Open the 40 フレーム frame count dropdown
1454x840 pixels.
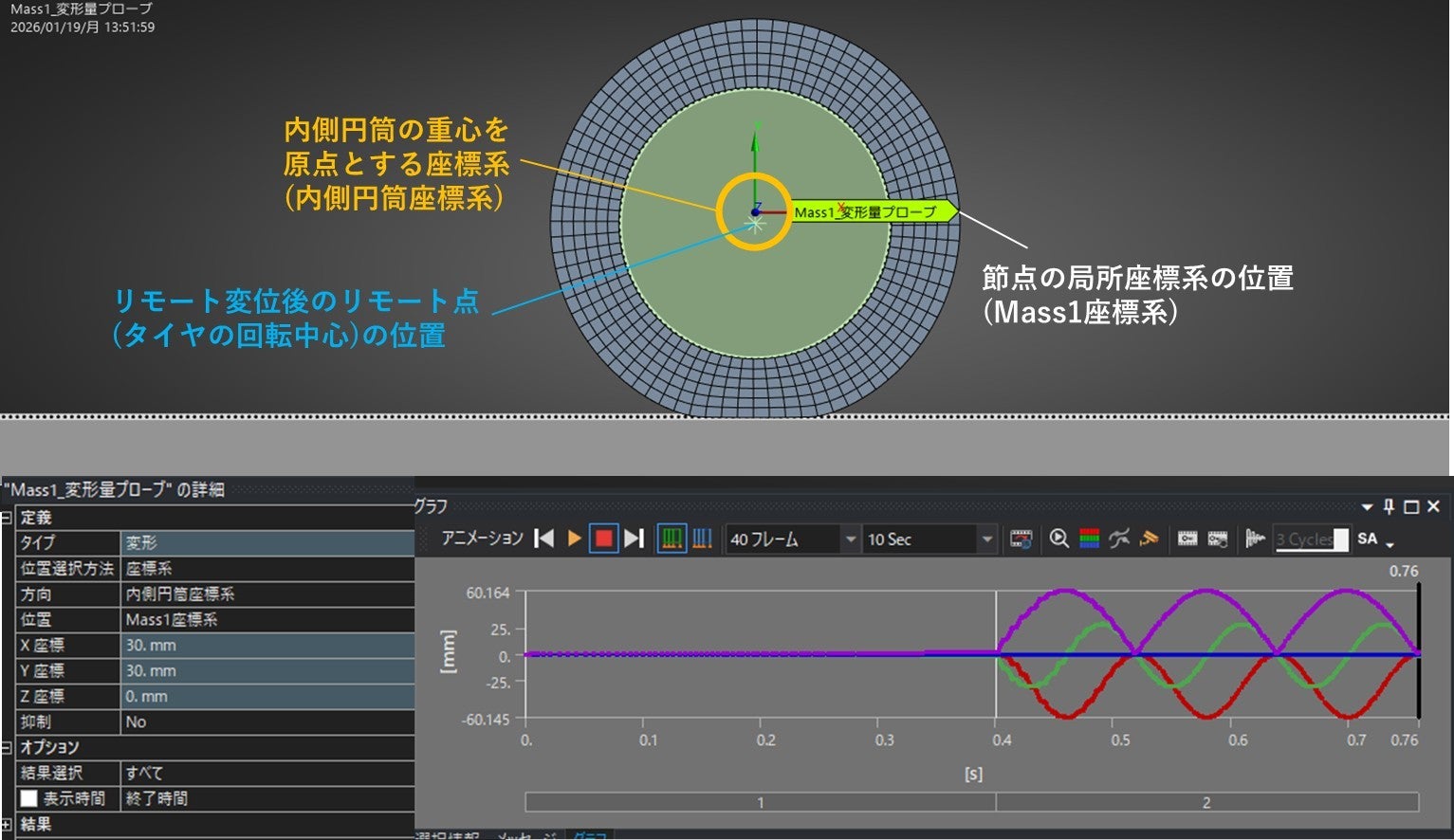coord(850,539)
